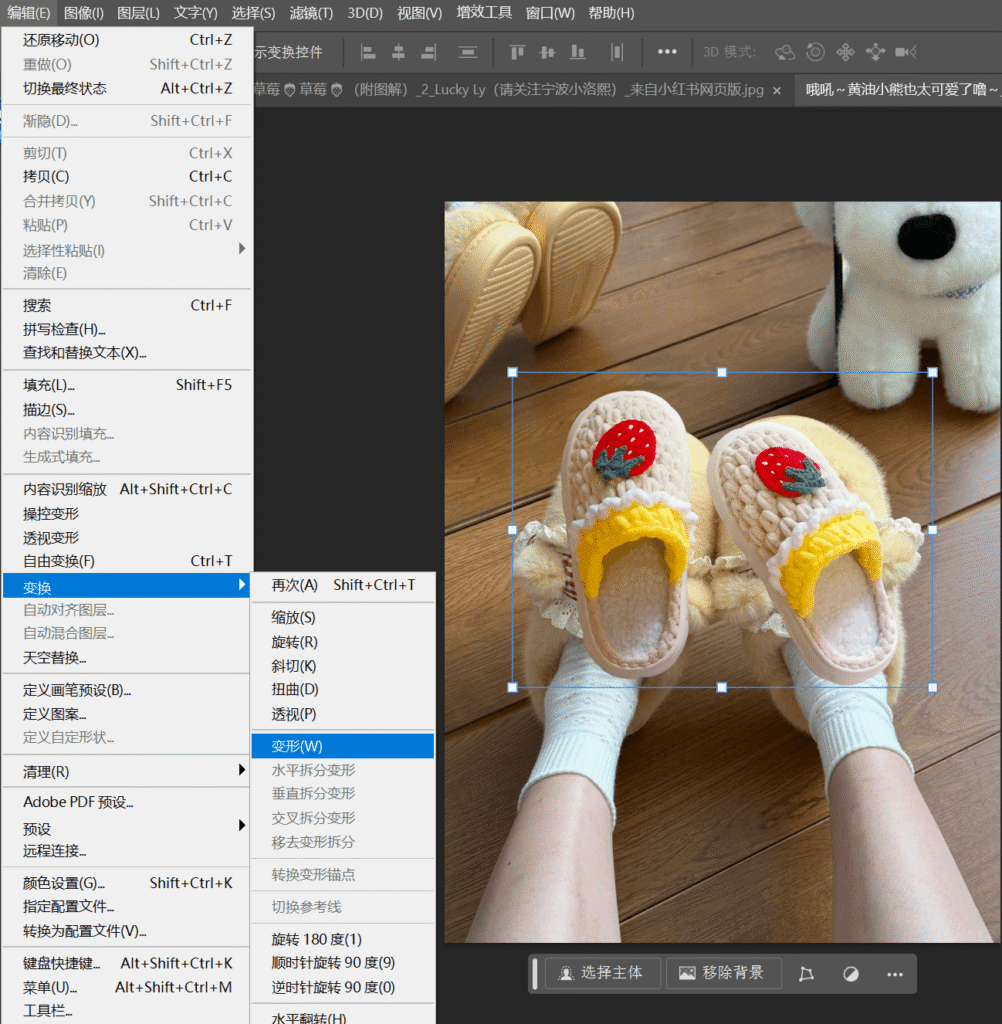Select the 3D camera mode icon
Viewport: 1002px width, 1024px height.
905,51
